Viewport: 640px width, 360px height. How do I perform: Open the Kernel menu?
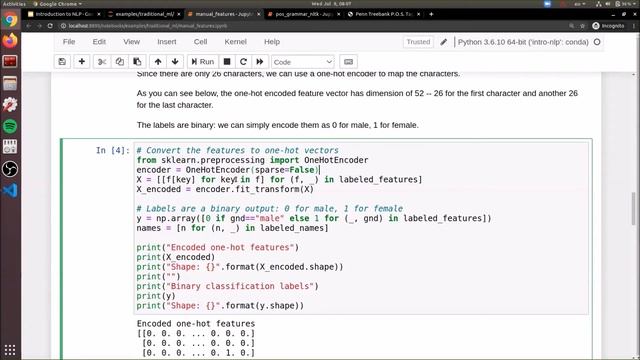pyautogui.click(x=236, y=42)
